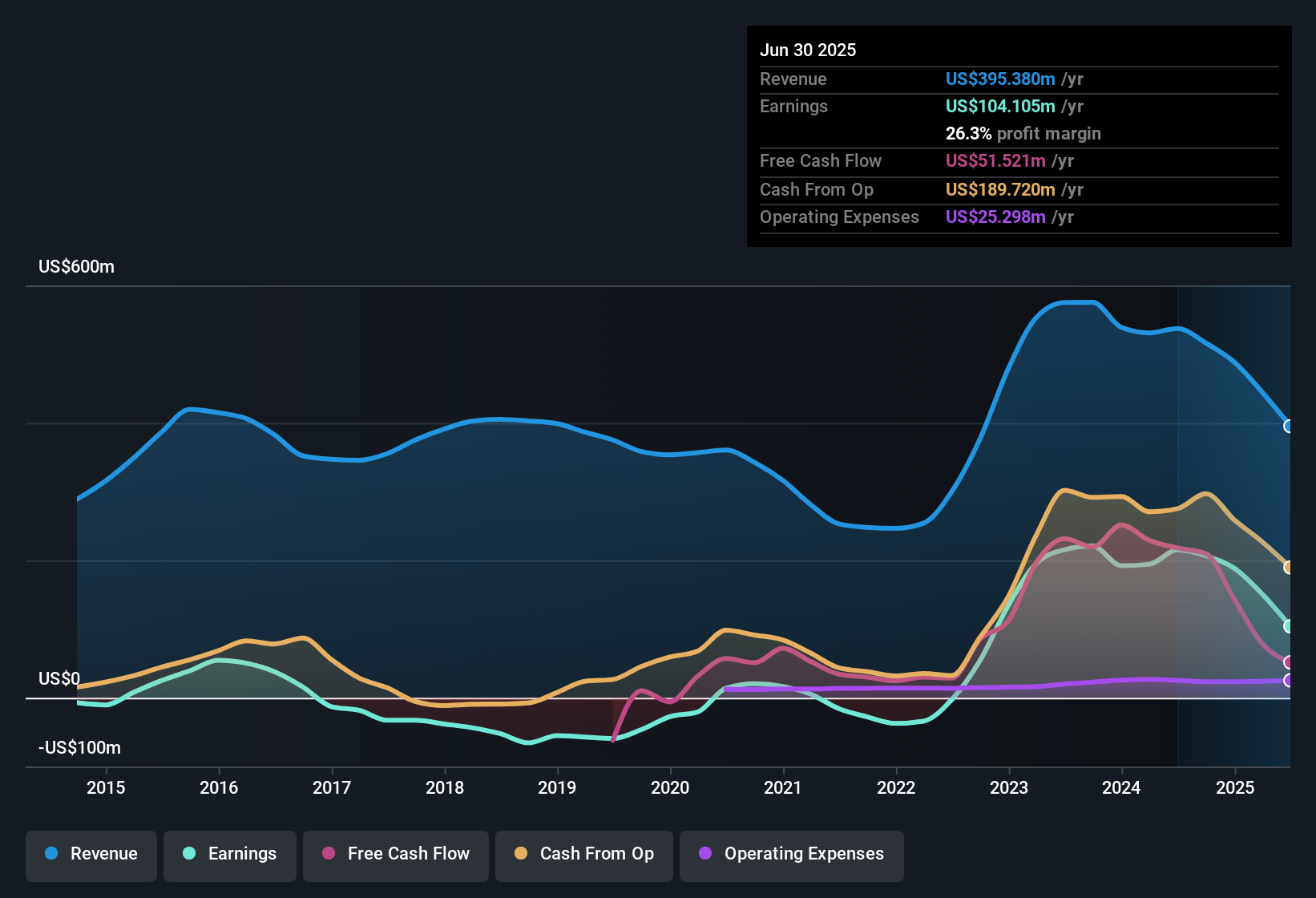Screen dimensions: 1316x898
Task: Click the blue Revenue endpoint marker on chart
Action: pyautogui.click(x=1288, y=427)
